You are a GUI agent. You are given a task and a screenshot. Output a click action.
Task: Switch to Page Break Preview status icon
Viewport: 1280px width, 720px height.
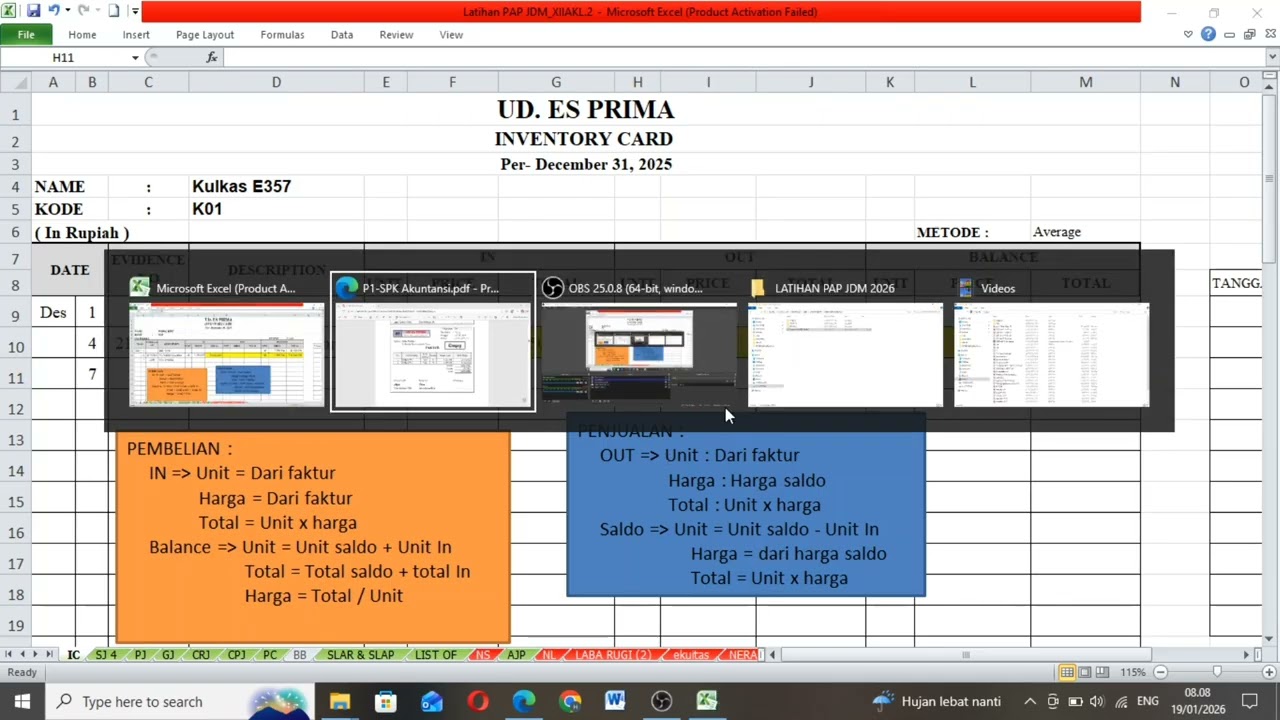point(1102,672)
